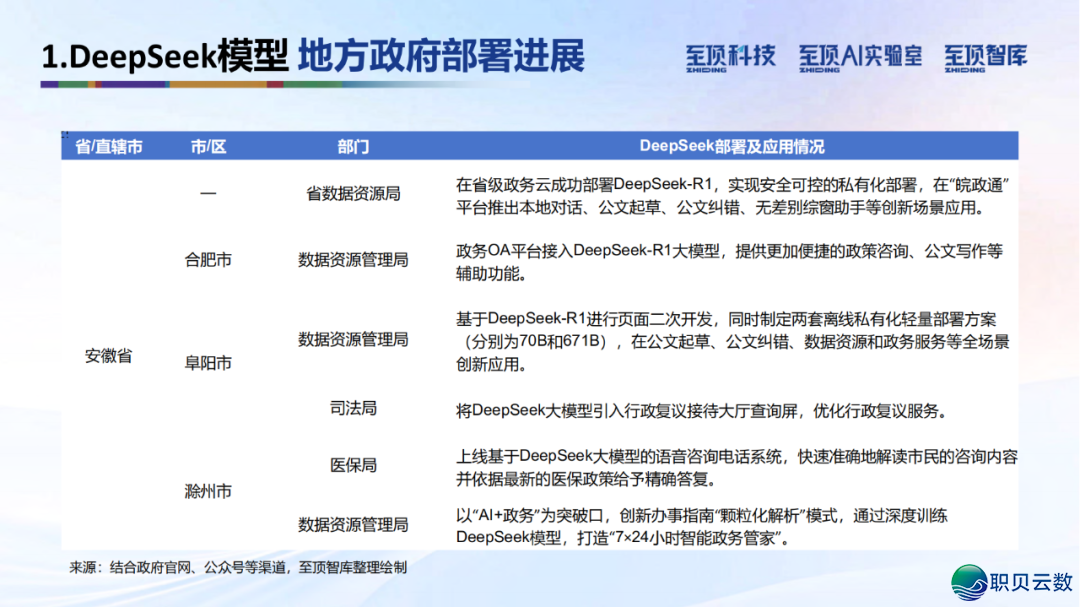Viewport: 1080px width, 607px height.
Task: Click the description starting "政务OA平台接入DeepSeek-R1大模型"
Action: click(729, 263)
